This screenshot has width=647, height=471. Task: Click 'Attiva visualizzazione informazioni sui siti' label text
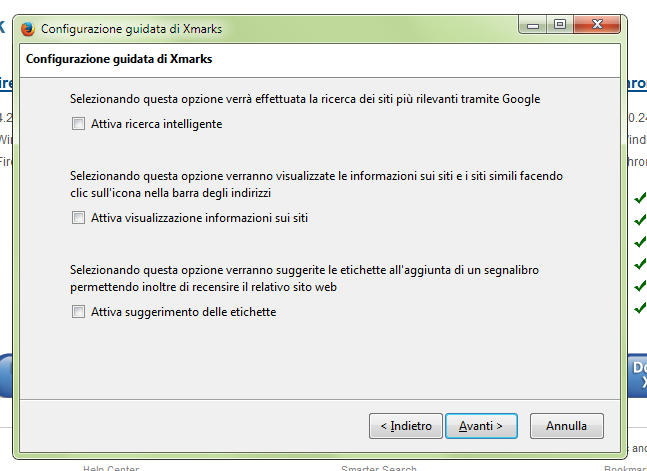click(199, 218)
